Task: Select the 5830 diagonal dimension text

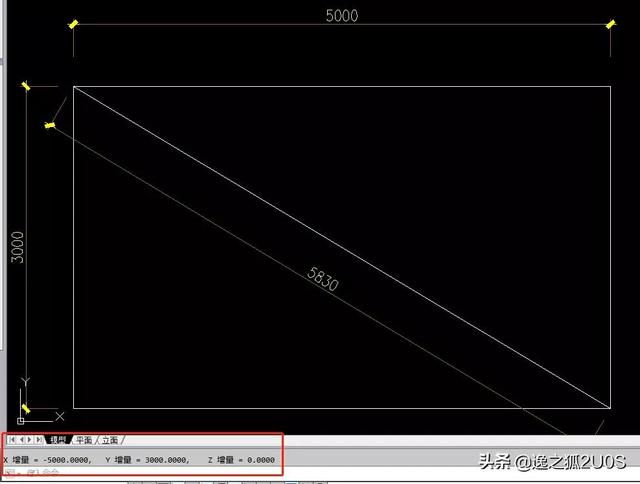Action: (x=322, y=279)
